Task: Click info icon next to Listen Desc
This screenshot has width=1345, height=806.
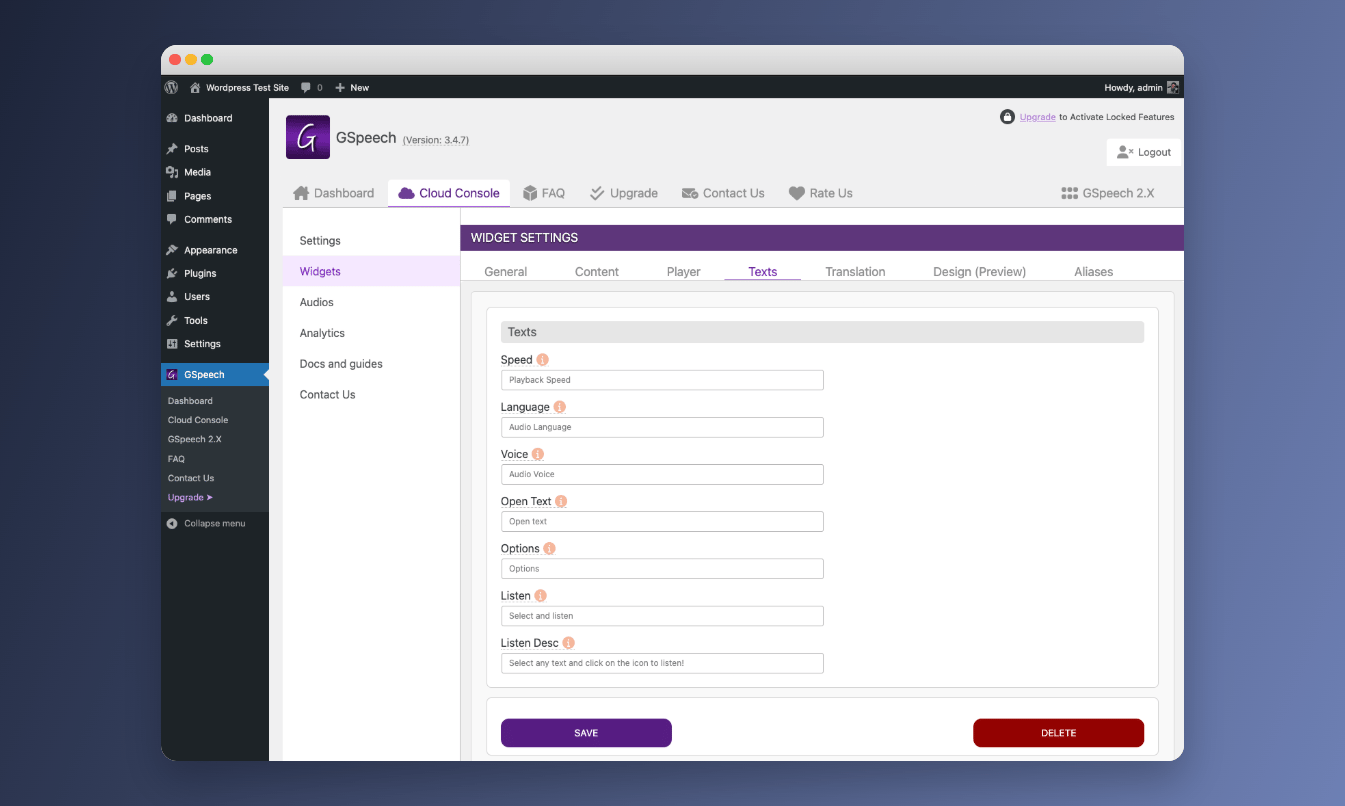Action: [568, 643]
